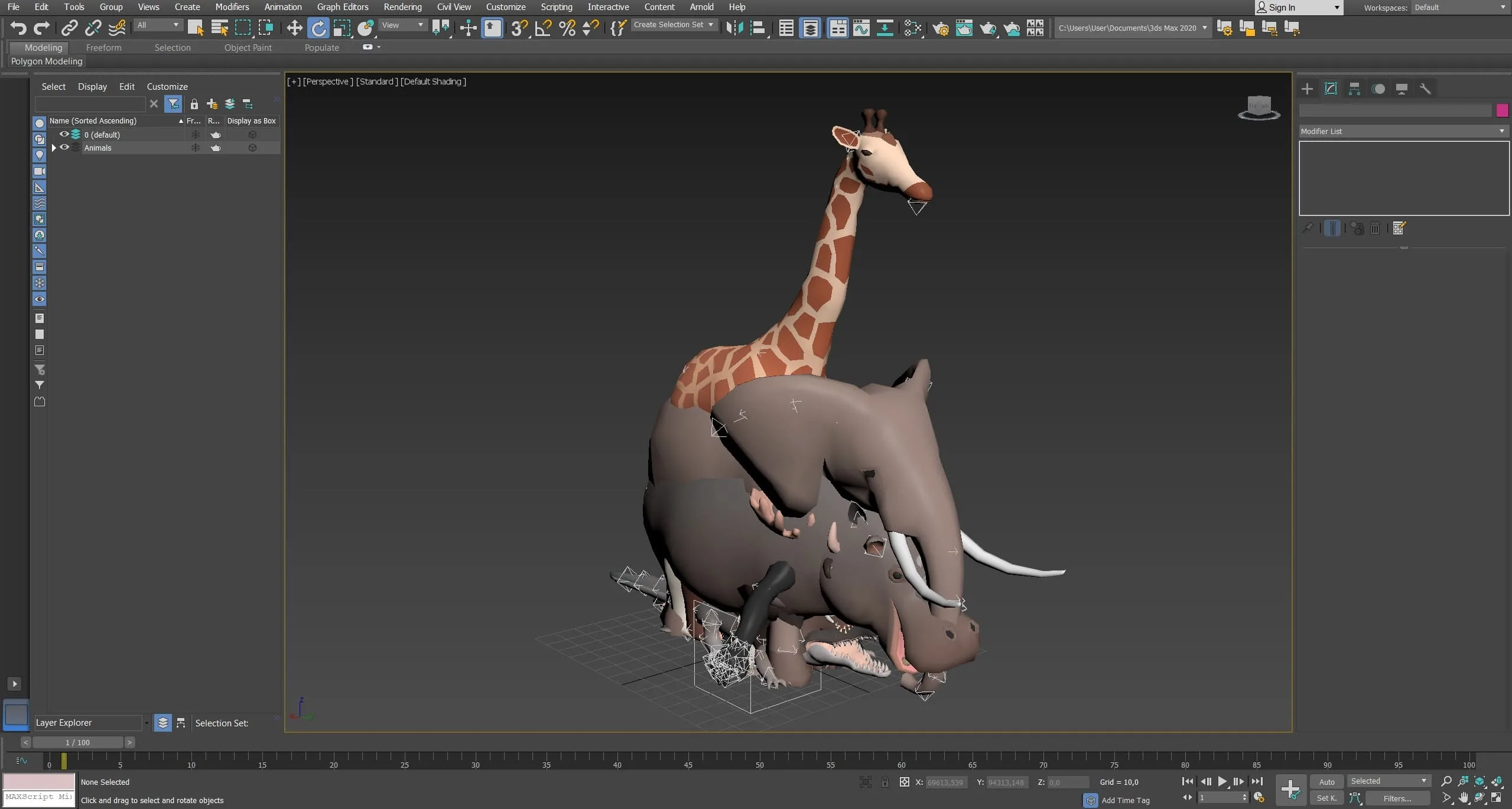The image size is (1512, 809).
Task: Click the Play Animation button
Action: tap(1222, 781)
